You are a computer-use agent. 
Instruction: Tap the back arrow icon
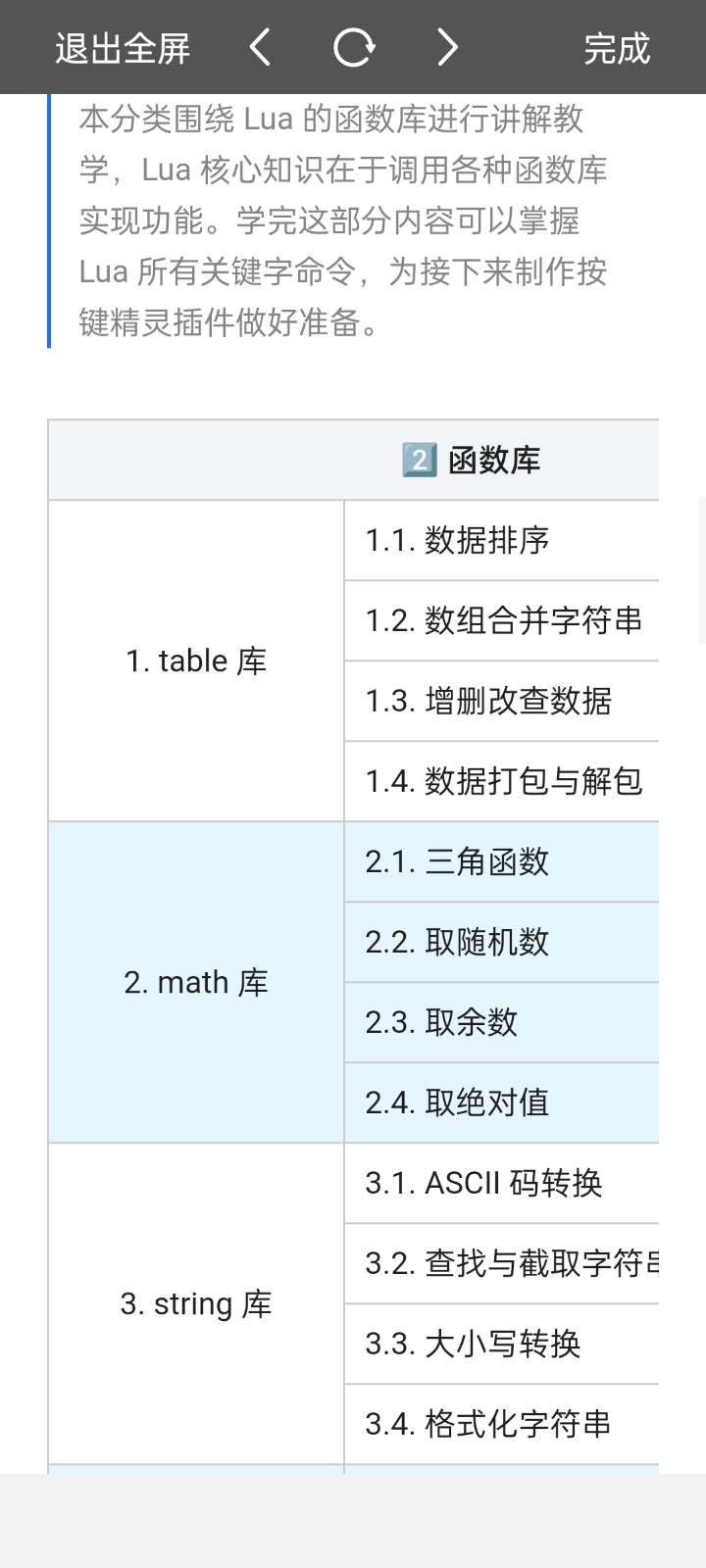pos(260,47)
